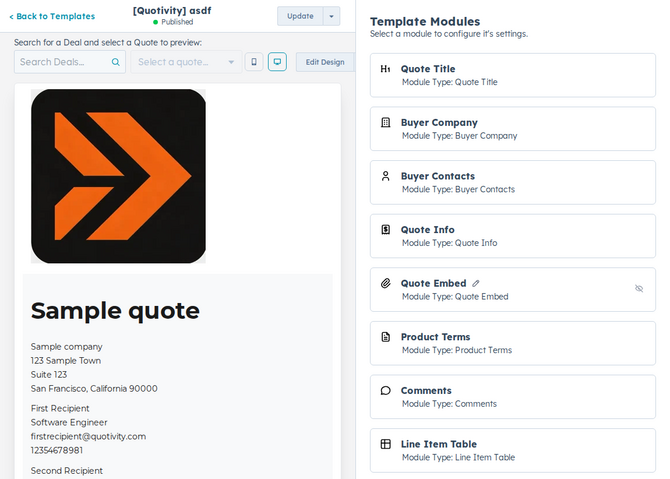Click the Template Modules heading

click(x=425, y=21)
